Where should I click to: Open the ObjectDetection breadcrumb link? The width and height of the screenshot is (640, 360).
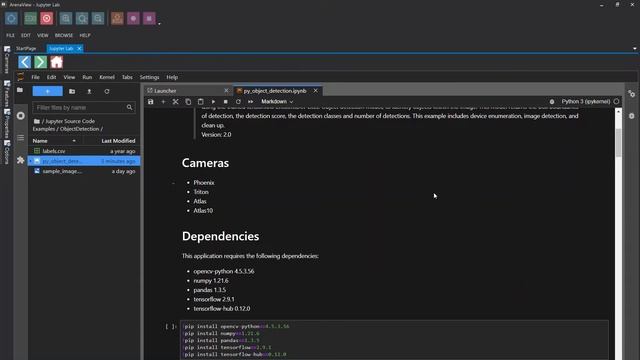pyautogui.click(x=79, y=129)
